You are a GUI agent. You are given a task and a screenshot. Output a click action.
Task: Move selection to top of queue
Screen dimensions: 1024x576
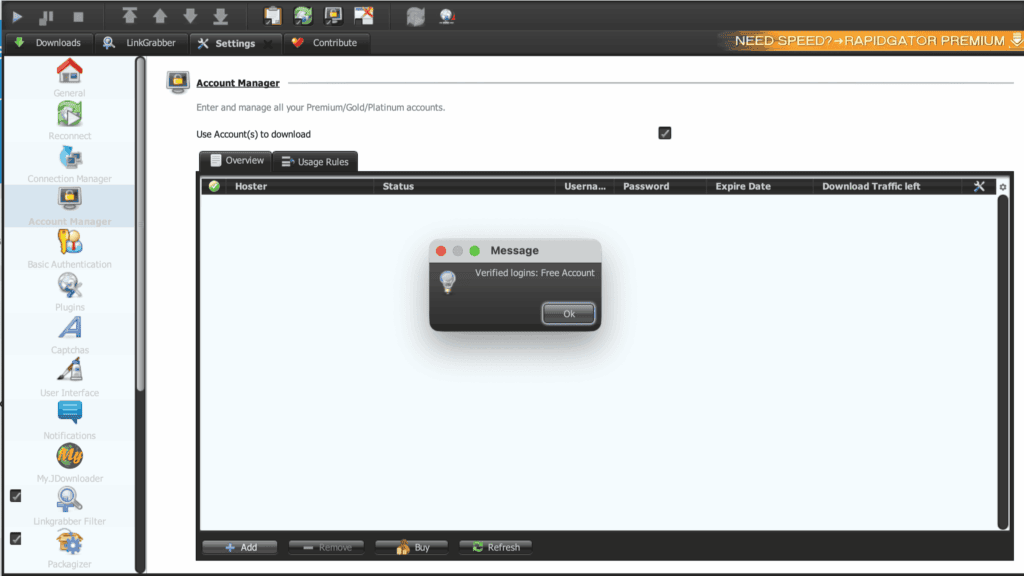(x=129, y=16)
